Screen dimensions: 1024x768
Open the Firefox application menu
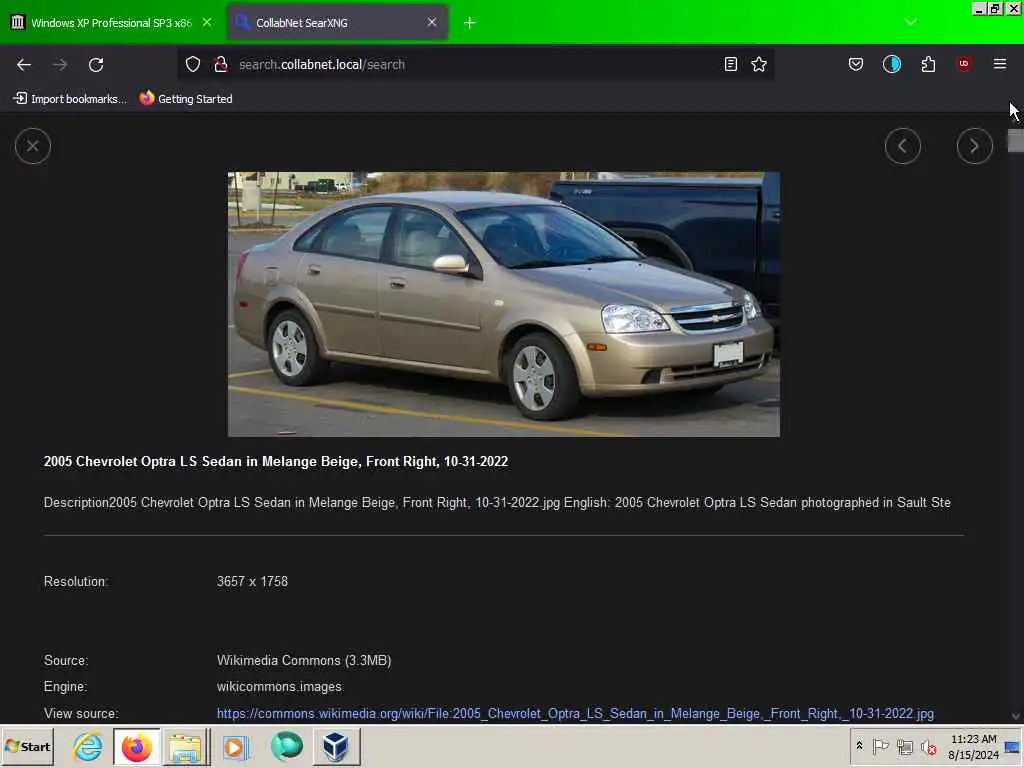(1000, 64)
